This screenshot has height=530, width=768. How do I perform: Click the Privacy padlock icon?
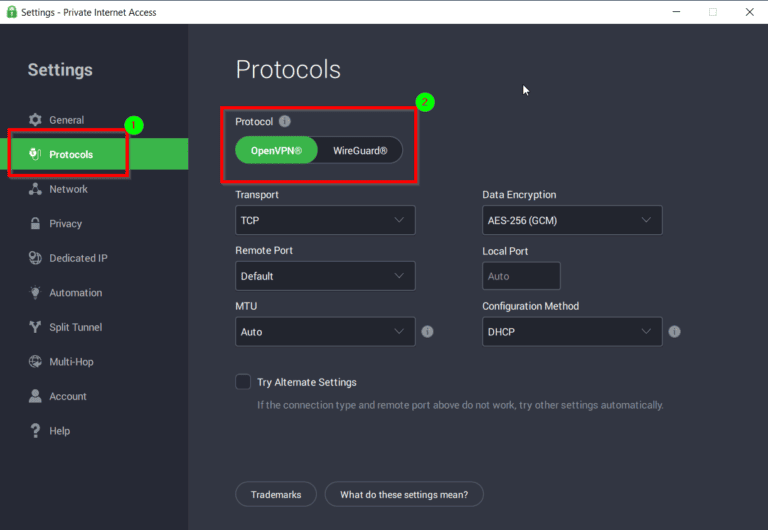35,224
